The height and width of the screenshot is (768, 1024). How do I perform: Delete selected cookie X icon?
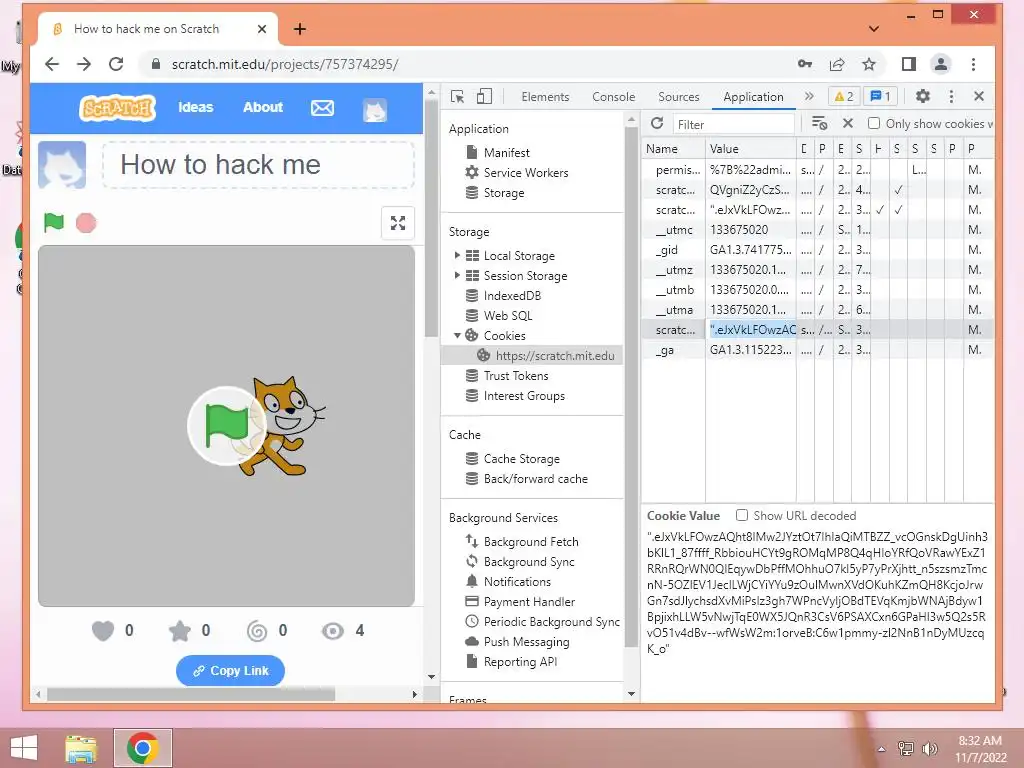(848, 123)
